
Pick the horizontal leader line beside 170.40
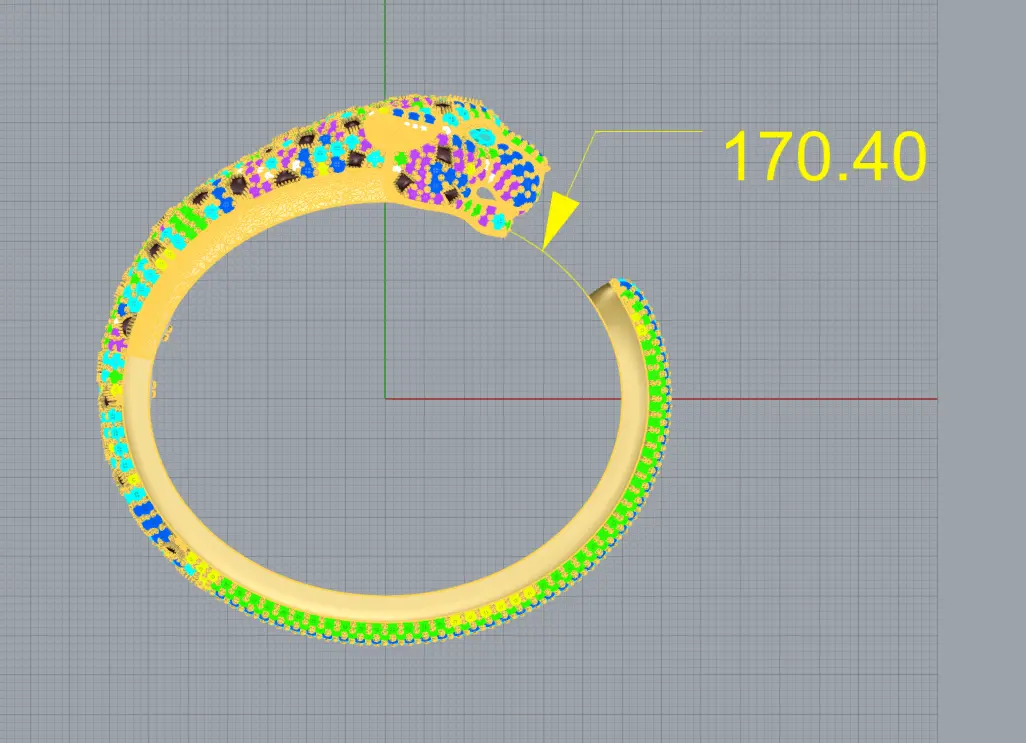point(650,131)
